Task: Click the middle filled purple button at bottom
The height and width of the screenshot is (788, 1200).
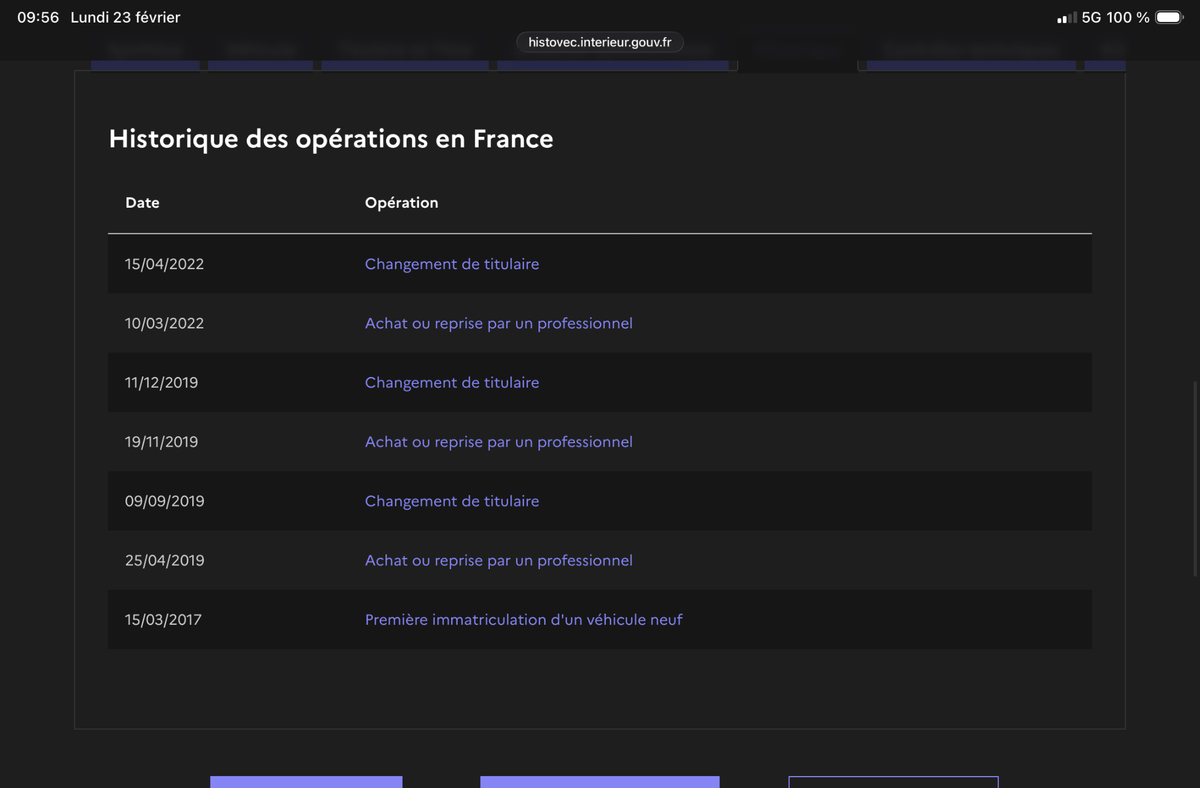Action: tap(600, 782)
